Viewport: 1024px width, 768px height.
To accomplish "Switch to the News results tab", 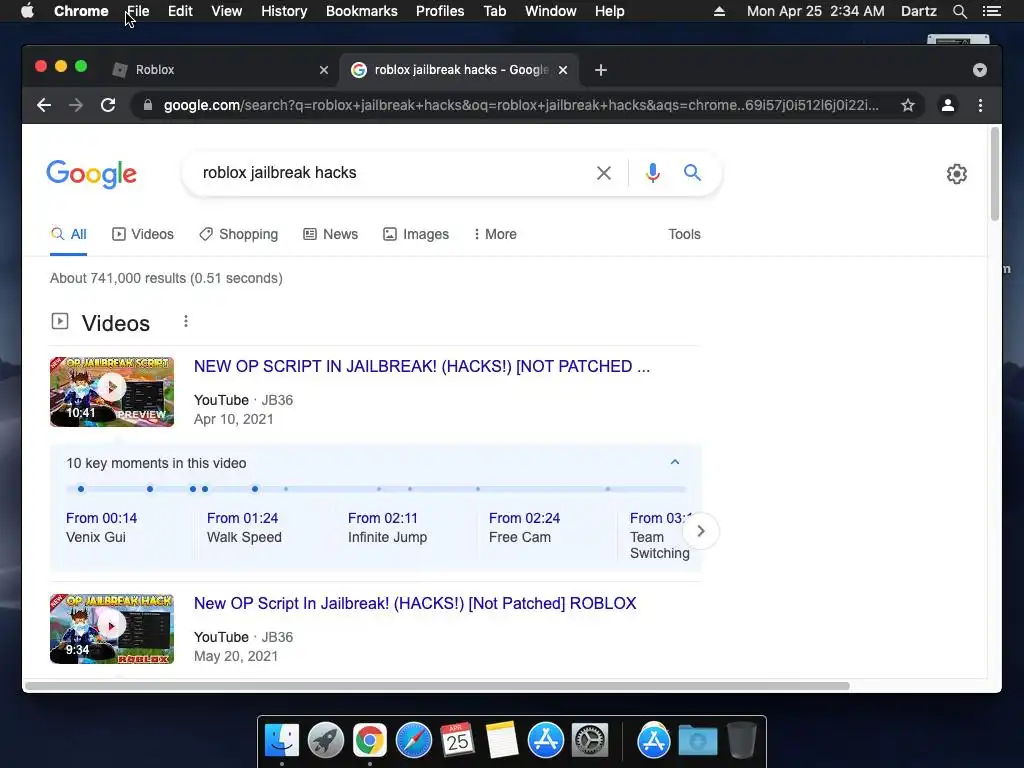I will click(x=330, y=234).
